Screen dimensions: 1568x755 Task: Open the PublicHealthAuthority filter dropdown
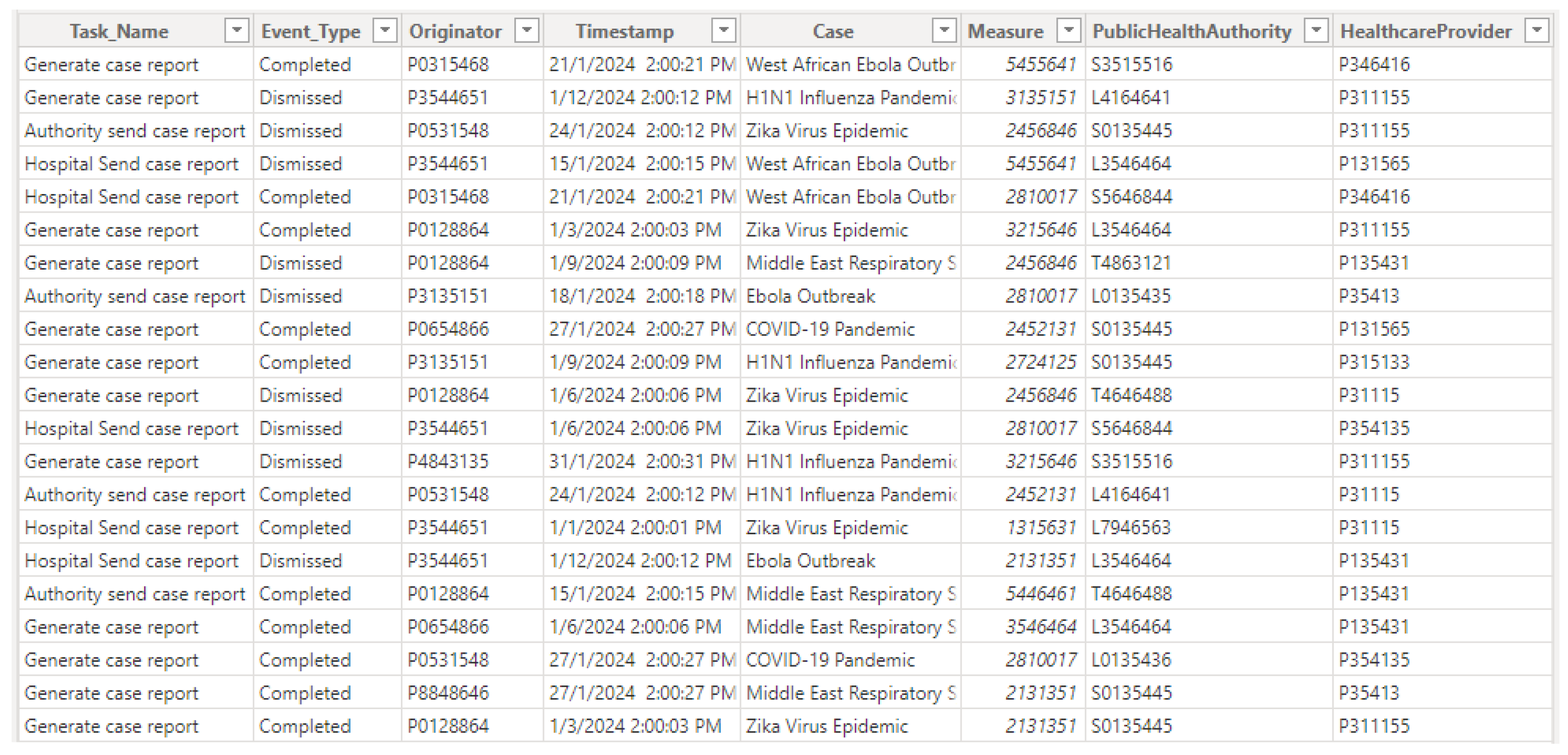point(1316,30)
